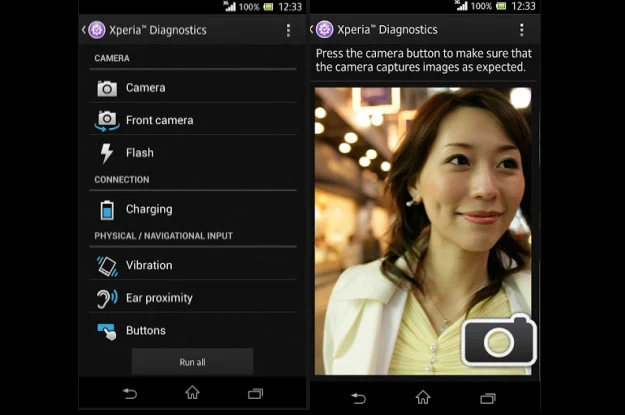Open Recent apps on left screen
Screen dimensions: 625x415
[x=255, y=394]
